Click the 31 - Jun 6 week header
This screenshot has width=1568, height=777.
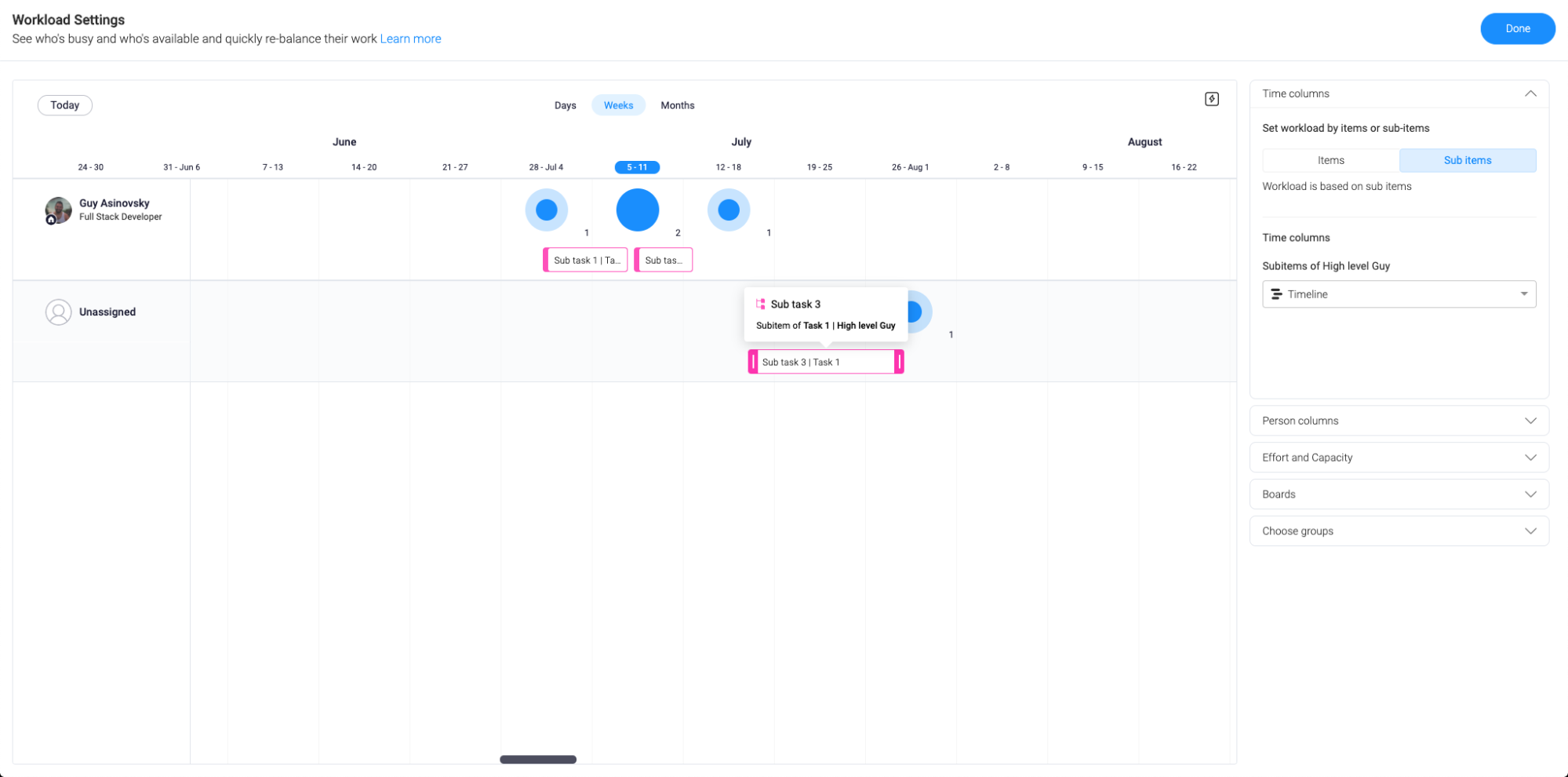click(182, 167)
